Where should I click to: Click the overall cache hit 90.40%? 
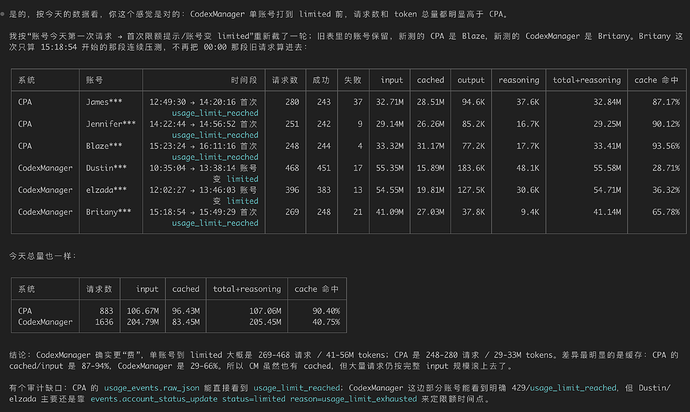point(326,311)
